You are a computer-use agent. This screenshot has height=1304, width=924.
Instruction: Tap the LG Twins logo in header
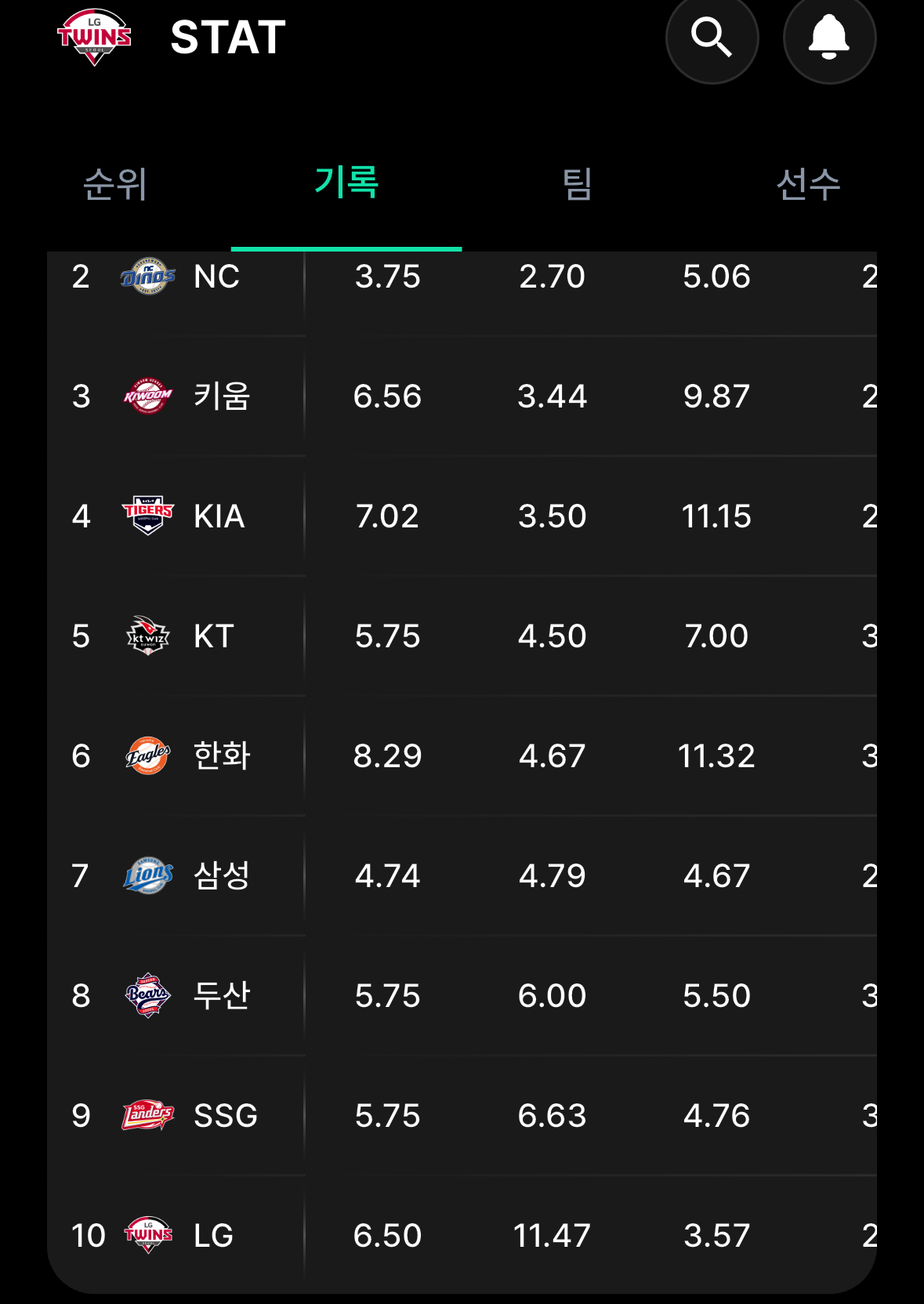(94, 38)
